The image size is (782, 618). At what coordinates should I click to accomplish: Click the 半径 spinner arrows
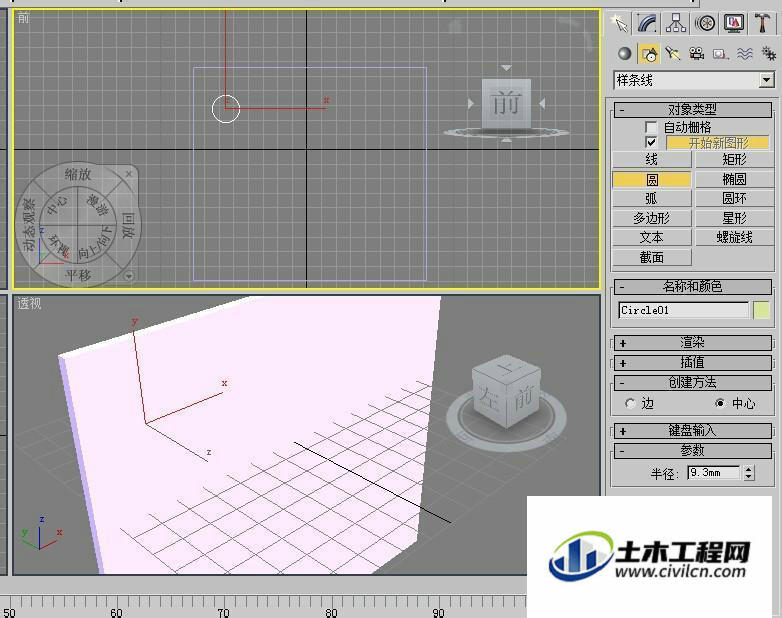tap(749, 472)
